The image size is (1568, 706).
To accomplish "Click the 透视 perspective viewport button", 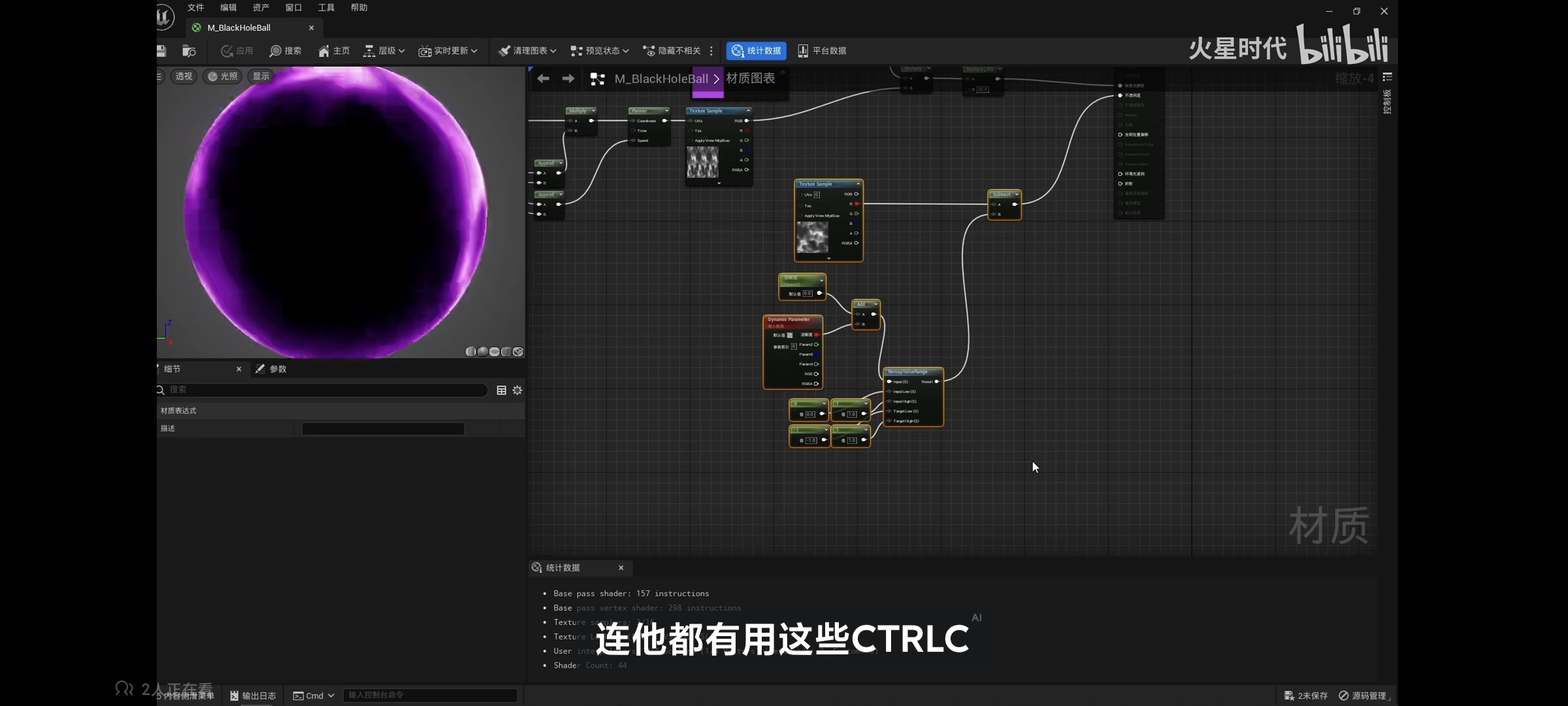I will 184,76.
